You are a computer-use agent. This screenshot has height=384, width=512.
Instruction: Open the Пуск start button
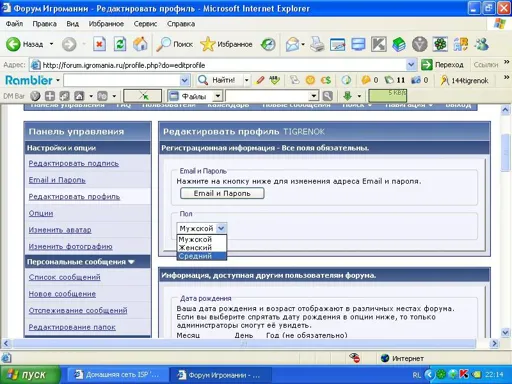(x=30, y=374)
